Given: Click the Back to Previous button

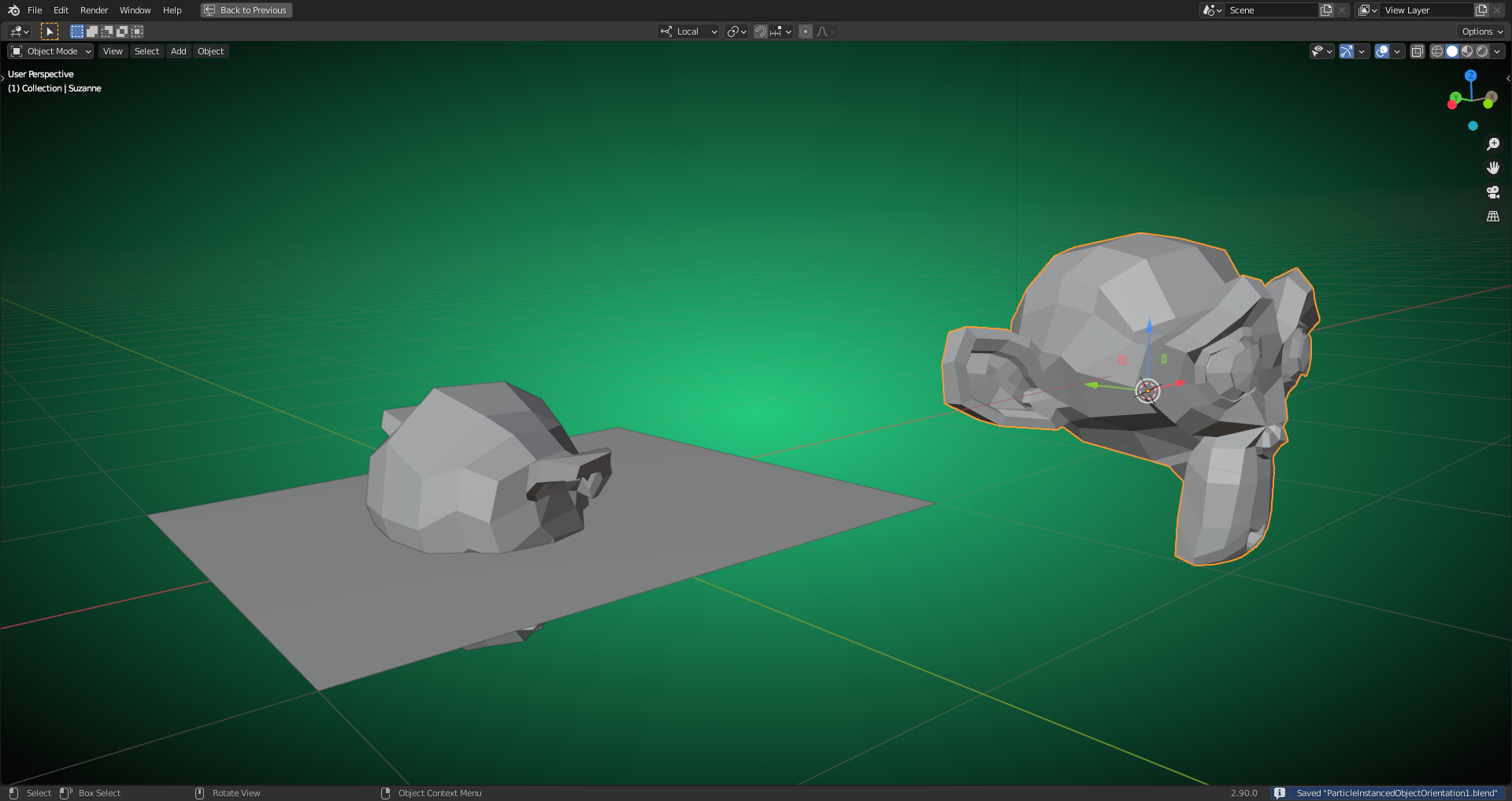Looking at the screenshot, I should (246, 10).
